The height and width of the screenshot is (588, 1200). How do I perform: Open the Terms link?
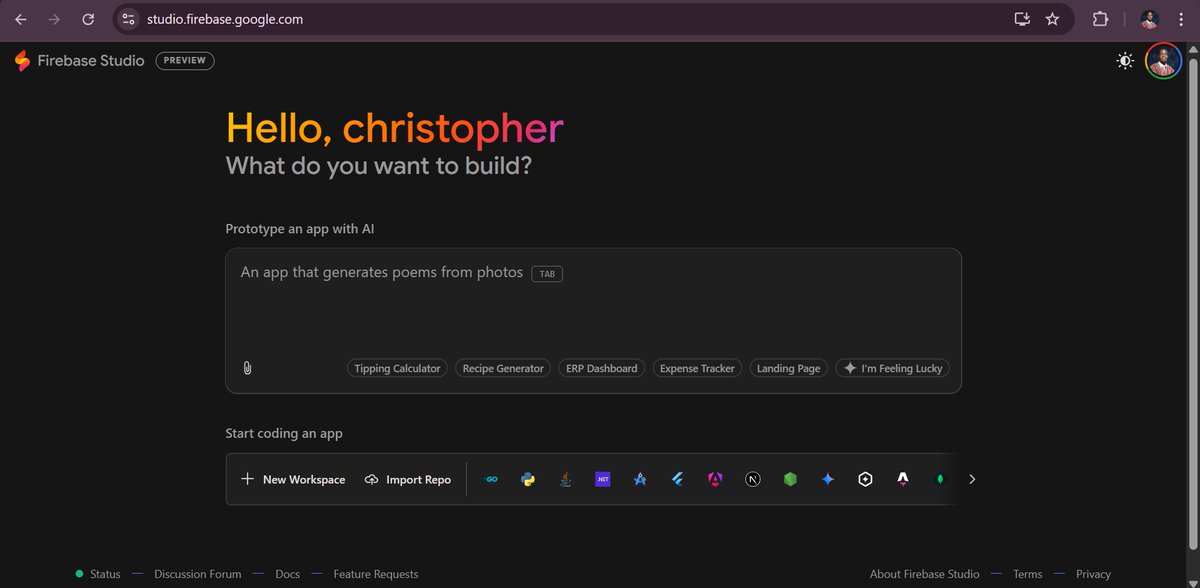point(1027,574)
